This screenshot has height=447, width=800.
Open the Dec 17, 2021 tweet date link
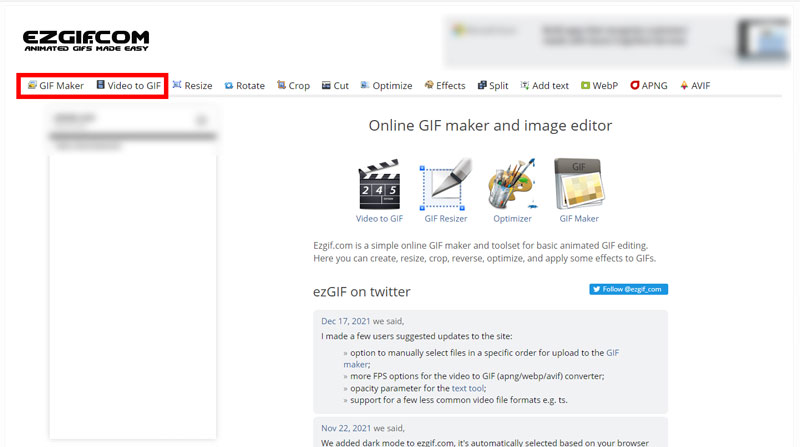click(345, 321)
